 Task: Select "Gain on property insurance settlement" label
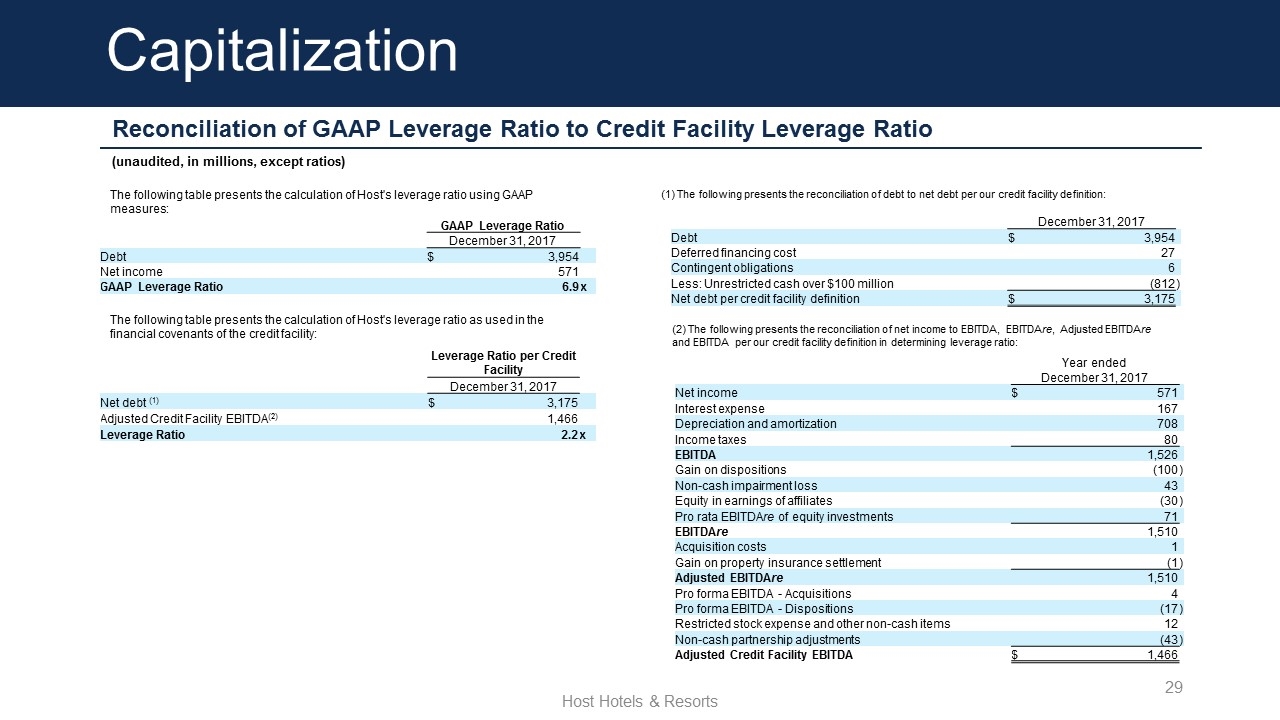[x=778, y=562]
